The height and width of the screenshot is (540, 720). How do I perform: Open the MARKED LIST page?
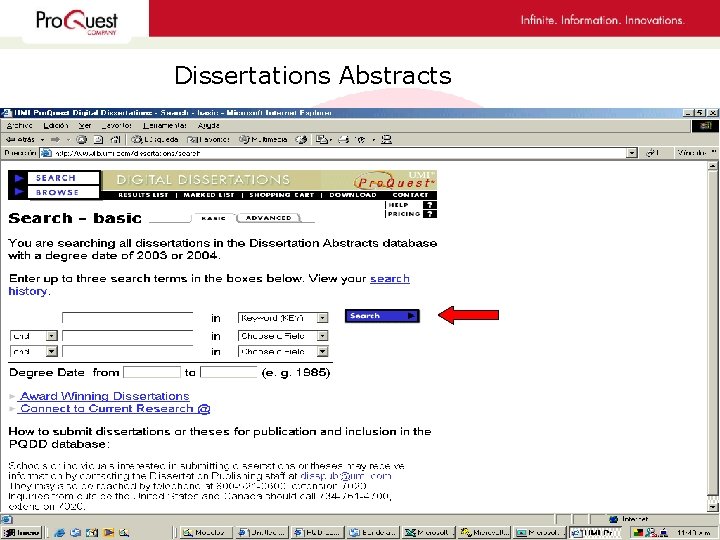pos(209,195)
